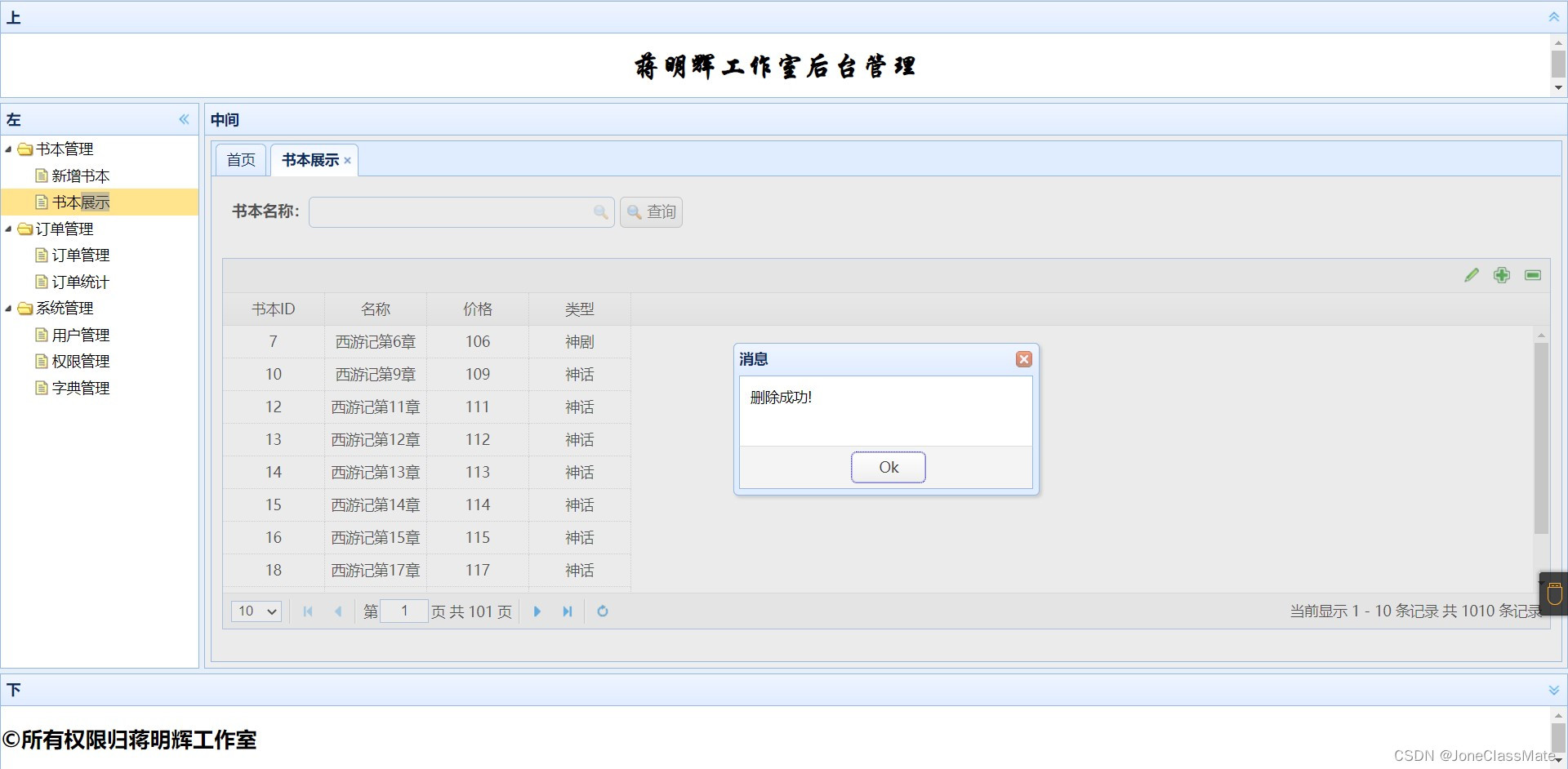Open 订单统计 in the tree
Viewport: 1568px width, 769px height.
pos(80,282)
